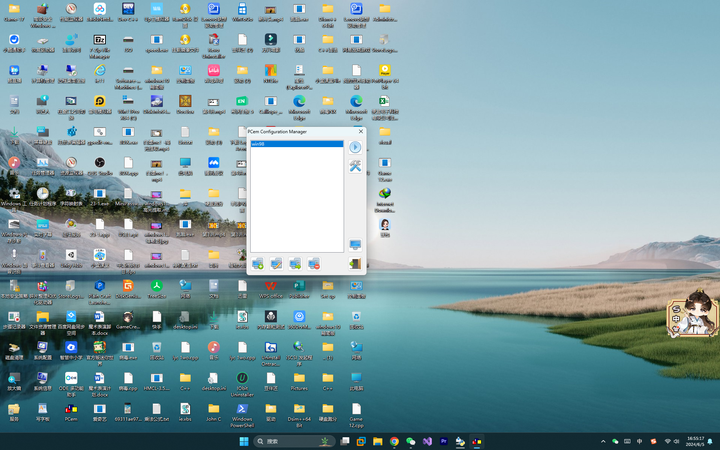Viewport: 720px width, 450px height.
Task: Open the clock and date panel
Action: click(x=694, y=441)
